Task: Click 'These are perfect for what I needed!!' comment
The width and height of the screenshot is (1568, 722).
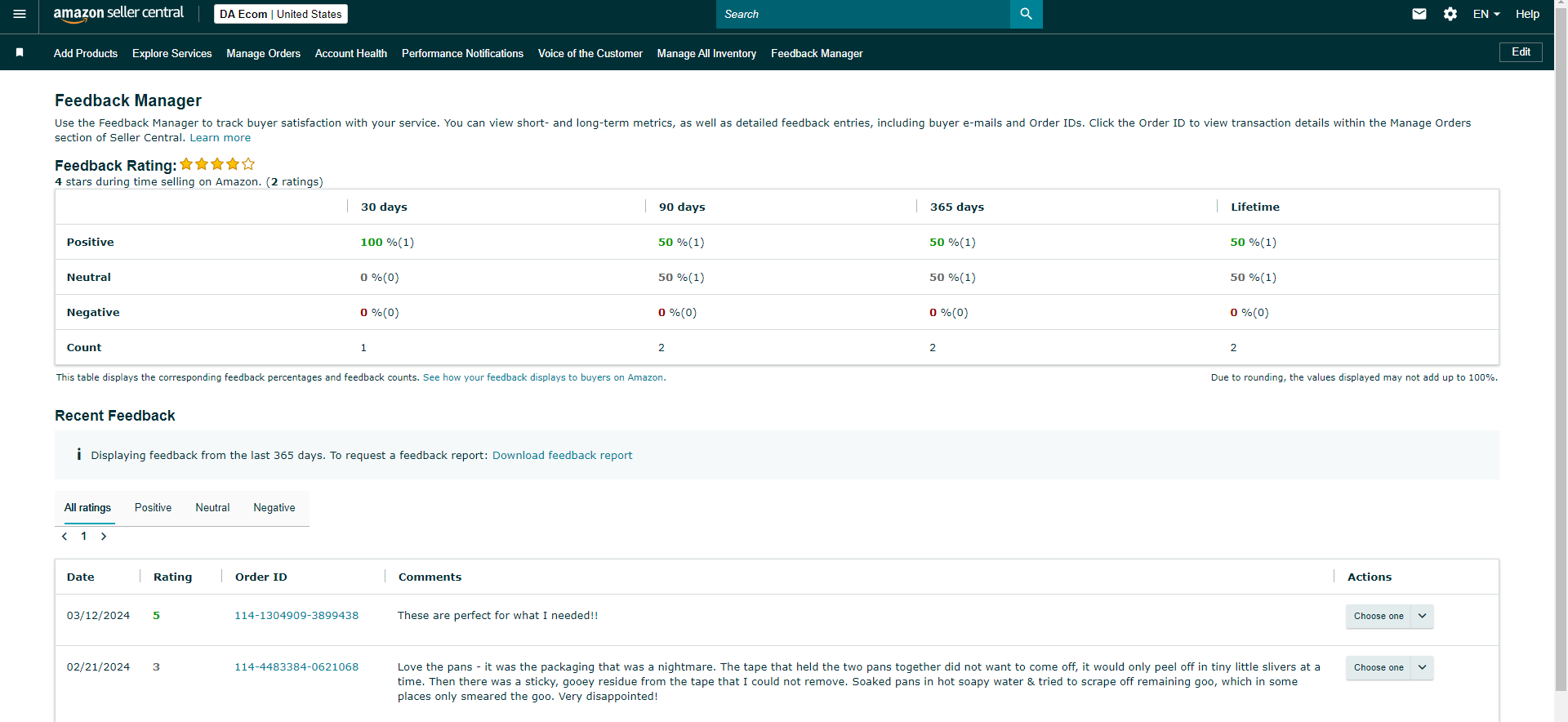Action: point(497,615)
